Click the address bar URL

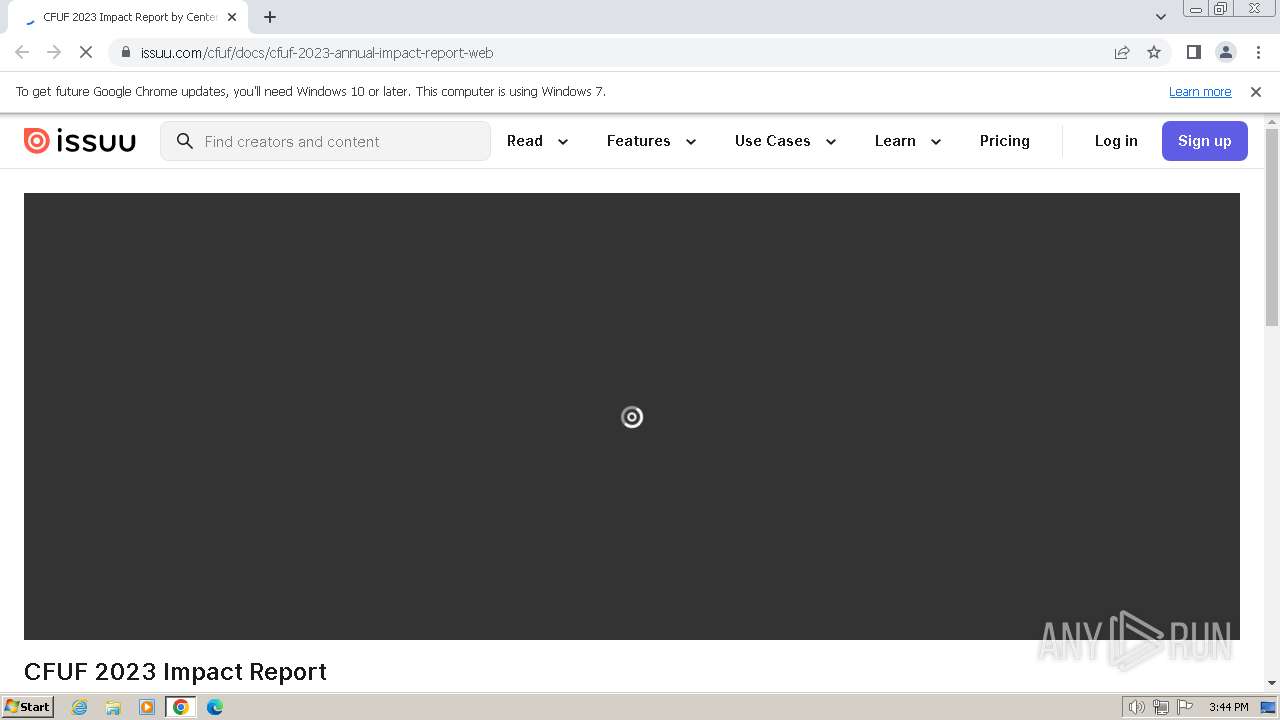pyautogui.click(x=317, y=53)
